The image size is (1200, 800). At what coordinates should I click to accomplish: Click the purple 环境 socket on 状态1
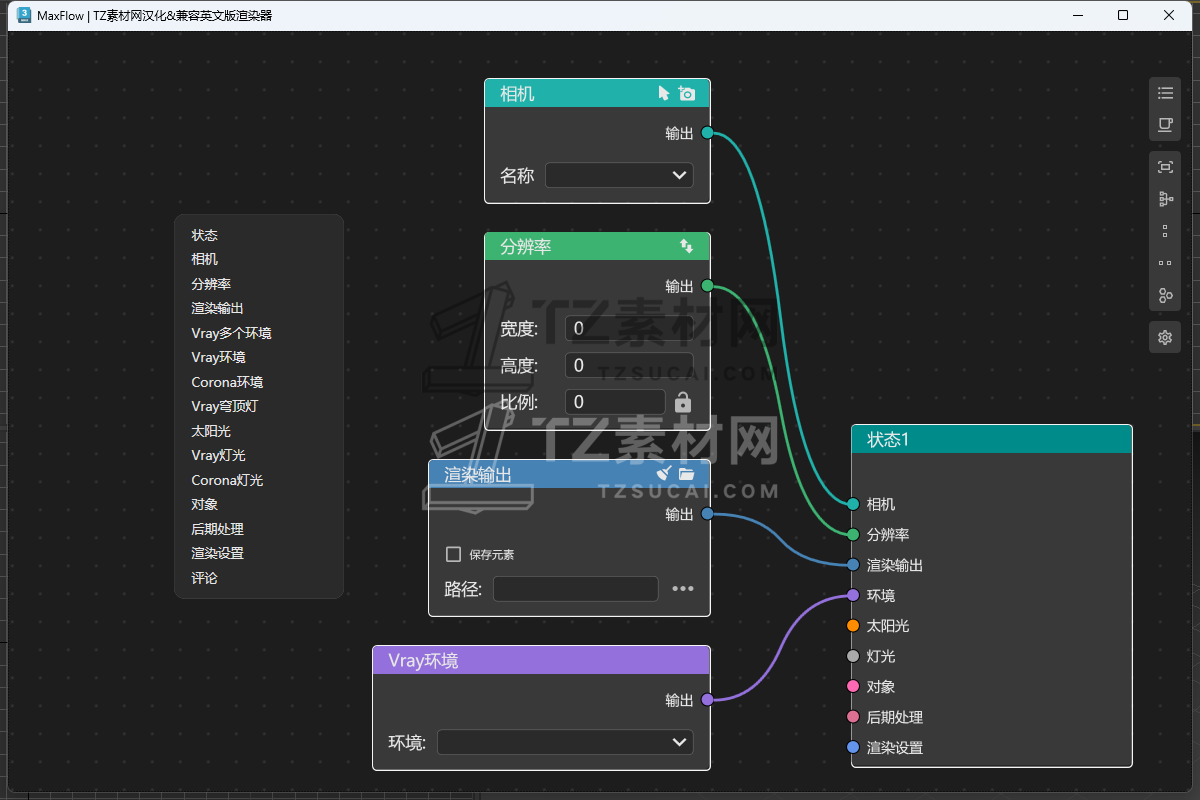pos(853,595)
